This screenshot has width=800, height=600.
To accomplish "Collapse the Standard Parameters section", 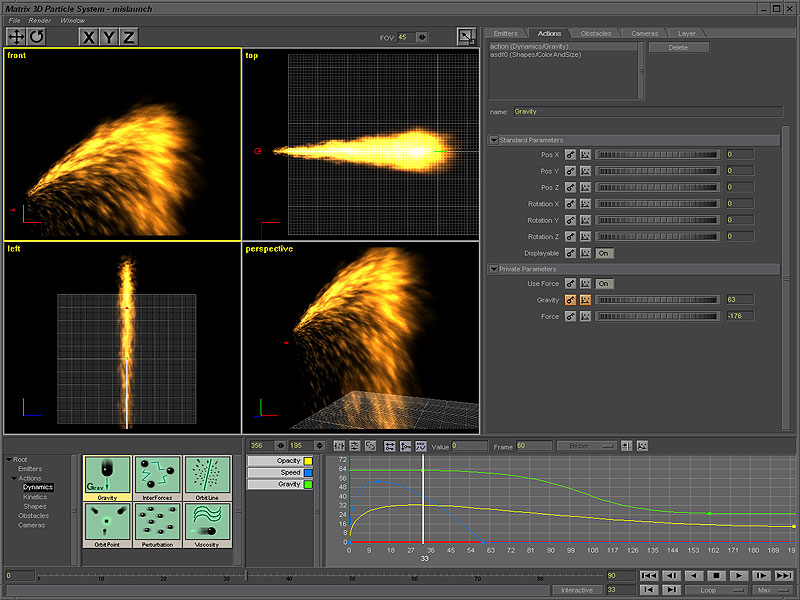I will tap(494, 140).
